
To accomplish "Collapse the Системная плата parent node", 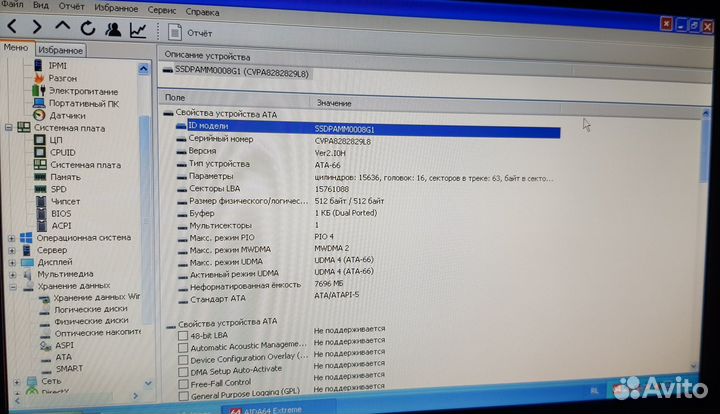I will pyautogui.click(x=8, y=127).
